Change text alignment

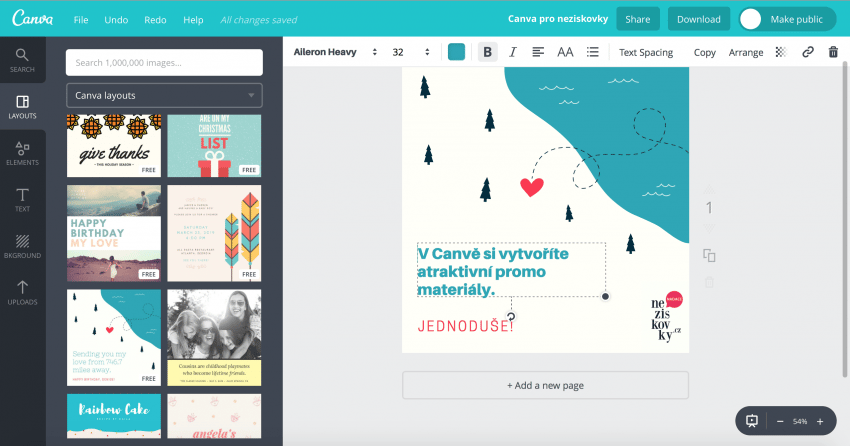pos(538,52)
